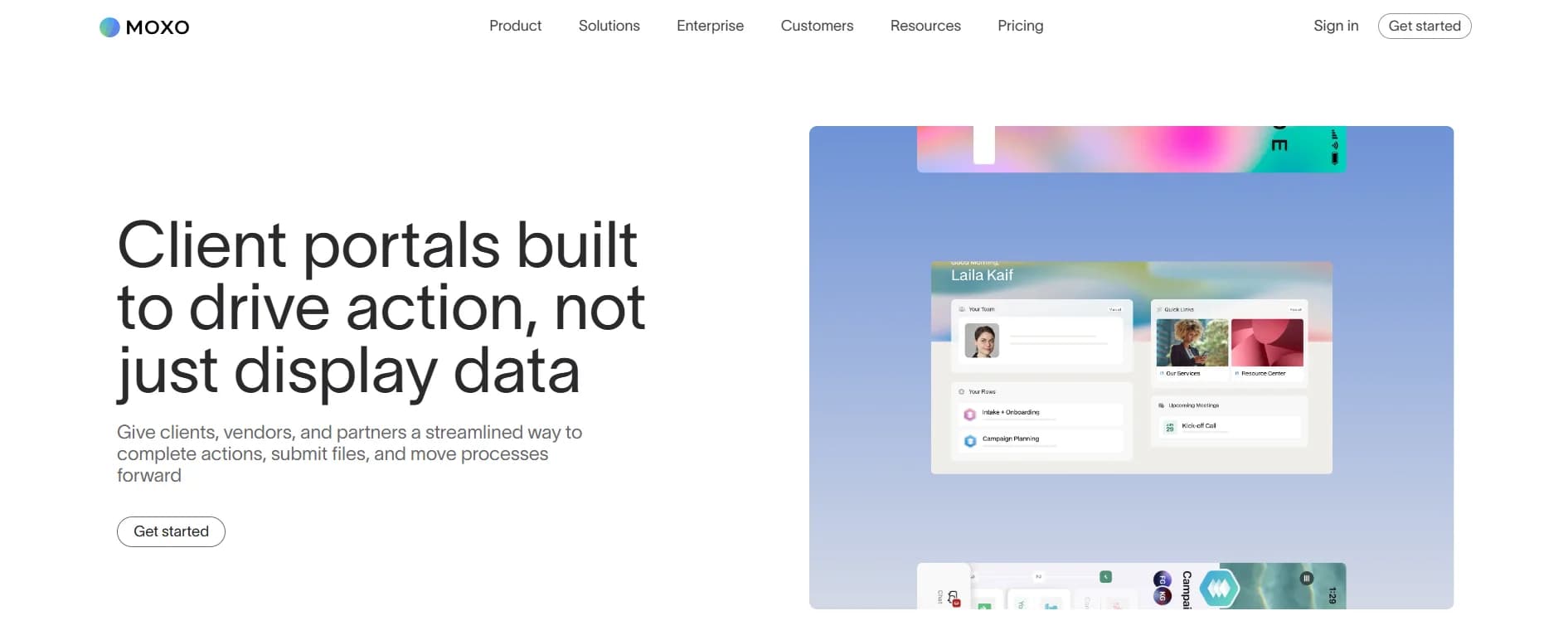Click the 'Your Flows' section heading
Screen dimensions: 1568x640
click(982, 391)
